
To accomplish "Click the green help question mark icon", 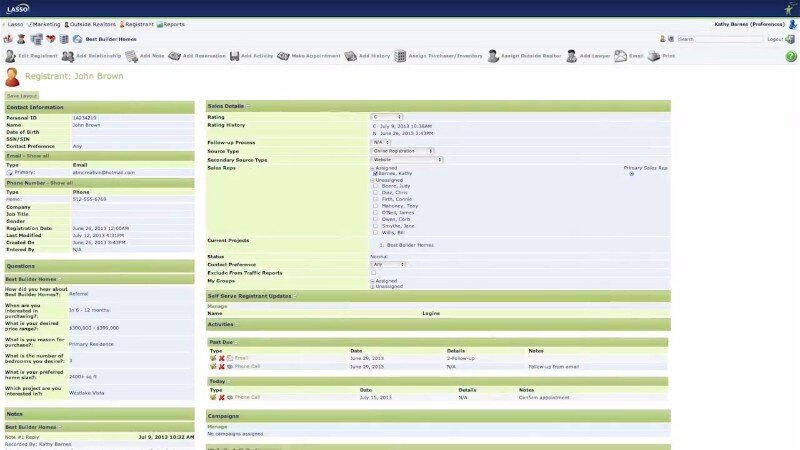I will click(x=791, y=56).
